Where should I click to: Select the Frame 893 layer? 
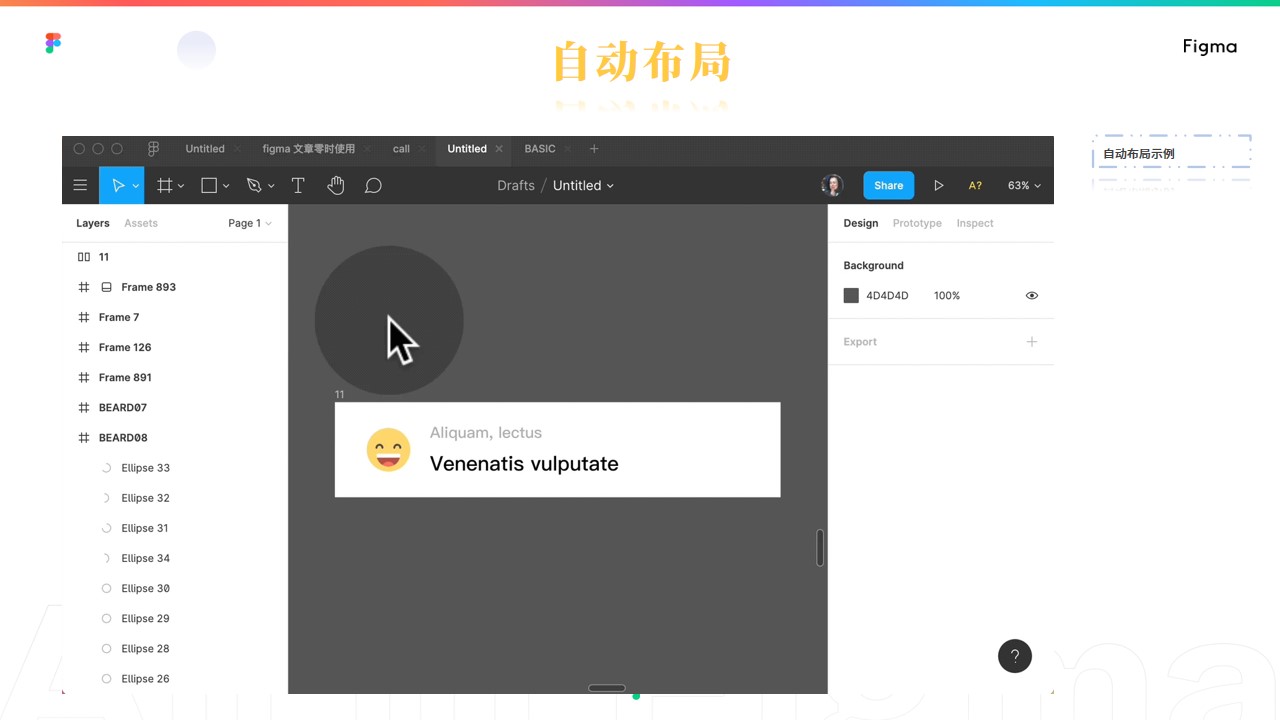[x=148, y=287]
